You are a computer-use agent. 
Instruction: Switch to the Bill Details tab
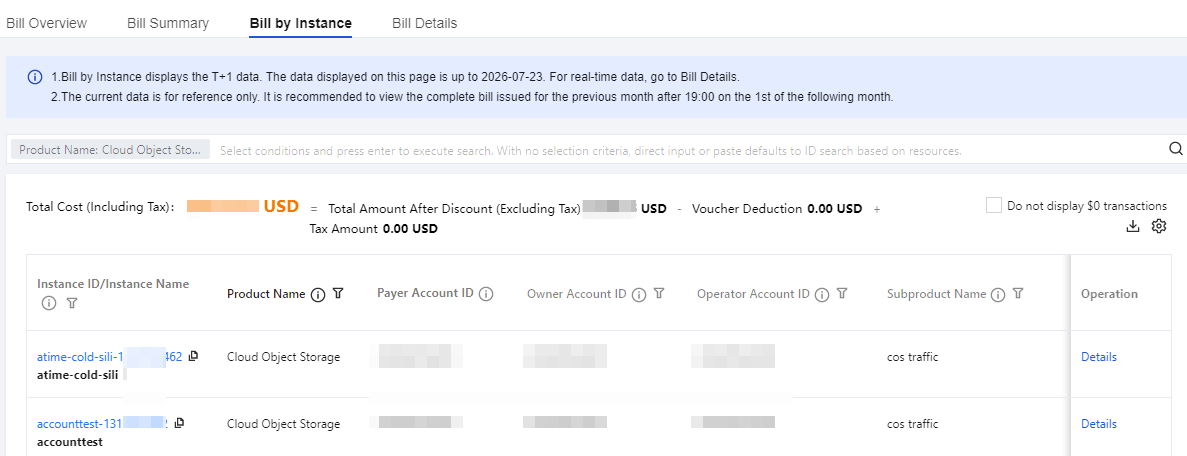pyautogui.click(x=425, y=23)
